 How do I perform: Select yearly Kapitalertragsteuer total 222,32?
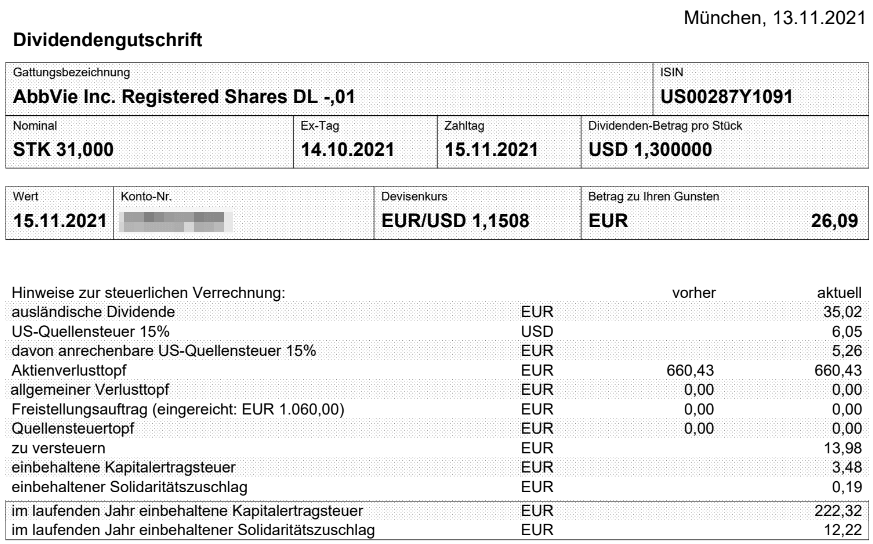(836, 511)
